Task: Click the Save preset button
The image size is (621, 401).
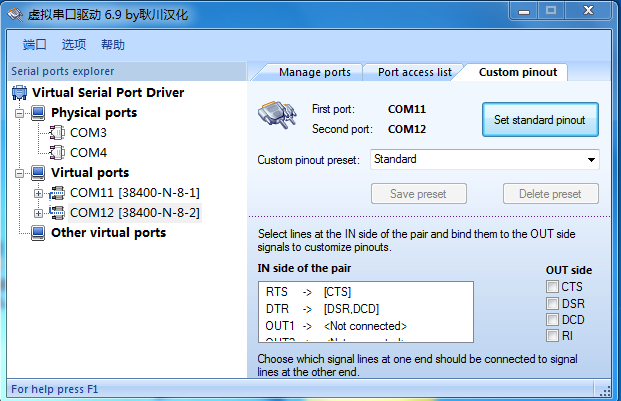Action: click(x=419, y=194)
